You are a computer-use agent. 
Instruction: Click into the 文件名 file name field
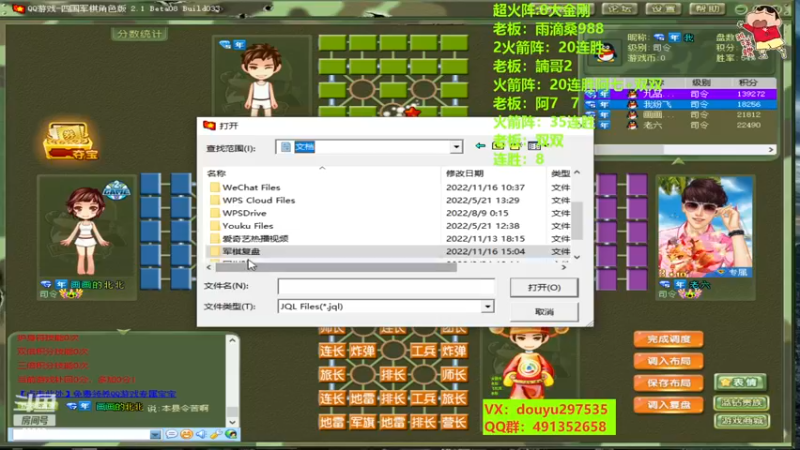pos(386,286)
